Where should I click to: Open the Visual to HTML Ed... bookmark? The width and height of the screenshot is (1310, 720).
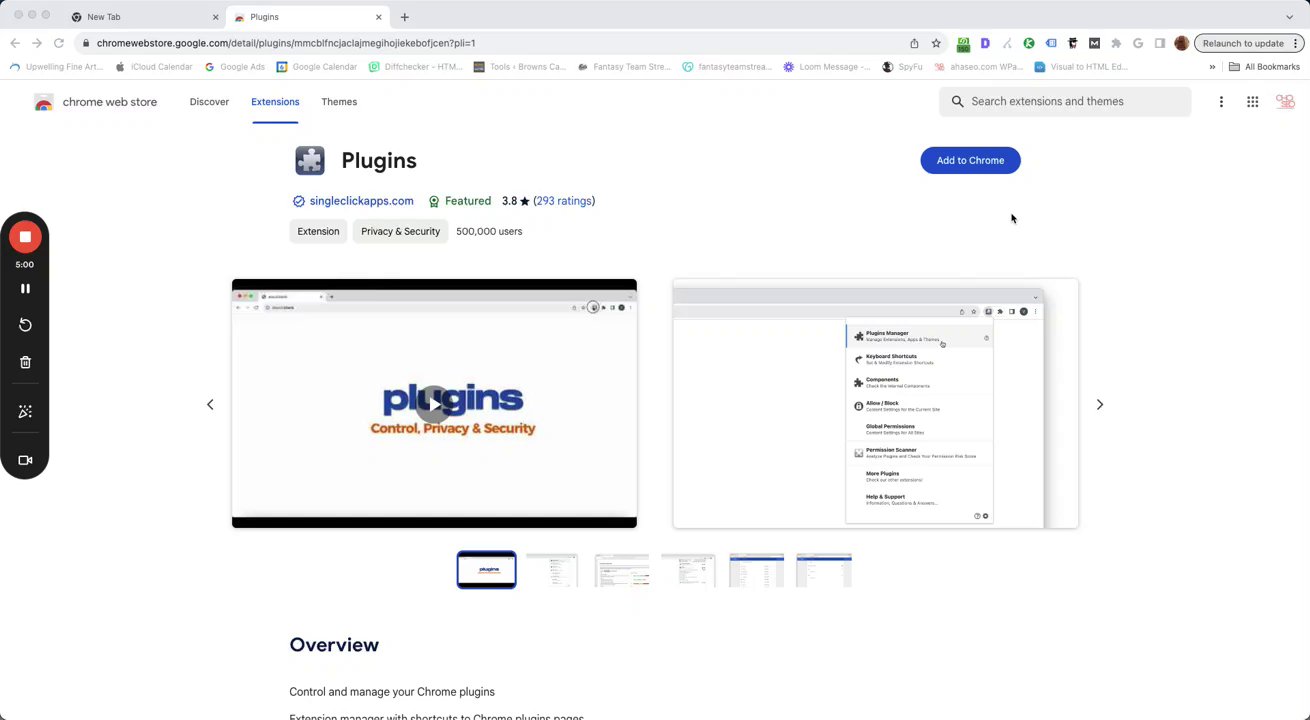[1081, 67]
